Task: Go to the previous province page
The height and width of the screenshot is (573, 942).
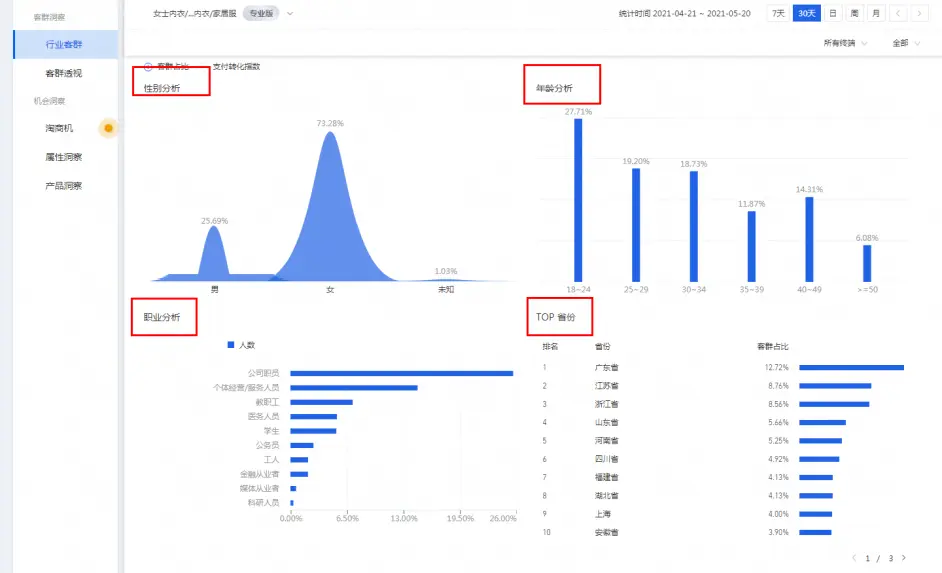Action: (x=854, y=558)
